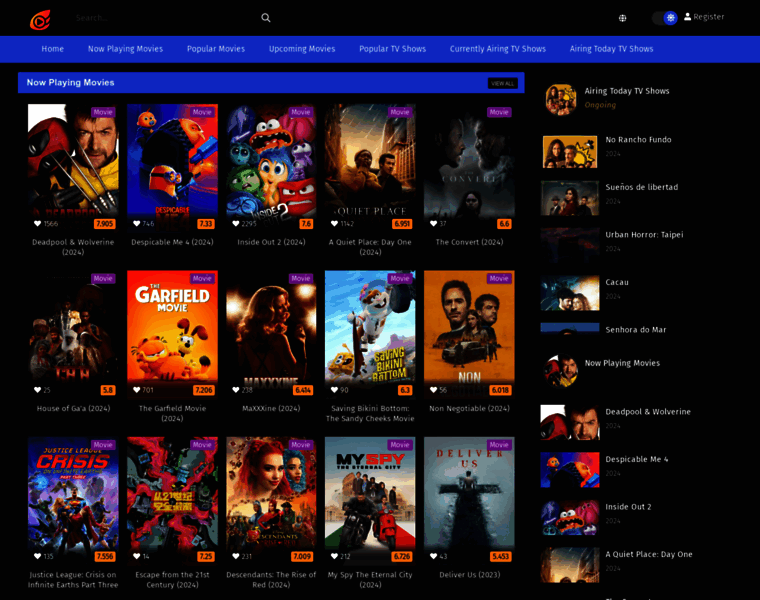Click MaXXXine (2024) title link

pos(271,408)
